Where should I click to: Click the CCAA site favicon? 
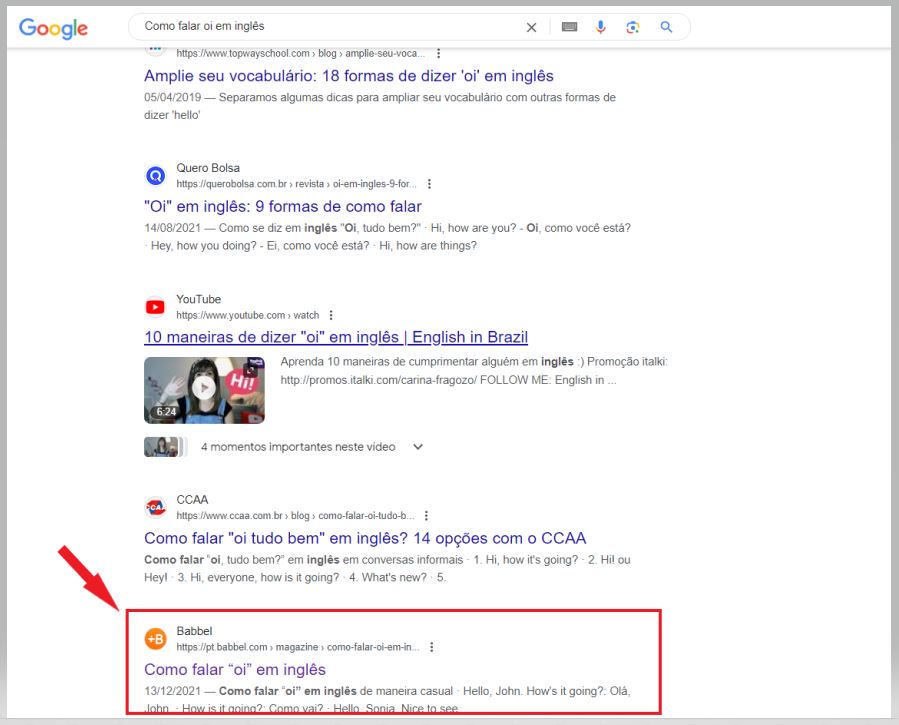coord(155,507)
